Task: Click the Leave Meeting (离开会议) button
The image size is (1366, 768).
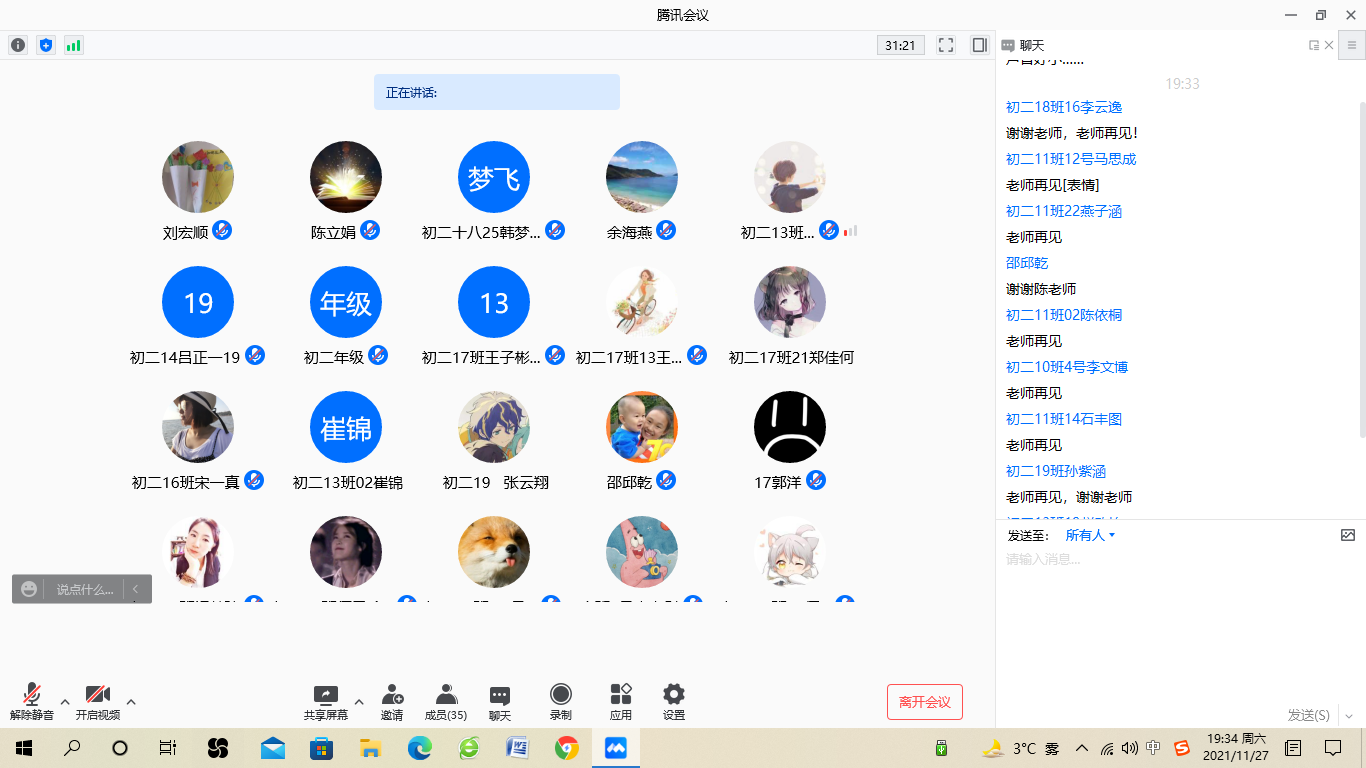Action: tap(925, 702)
